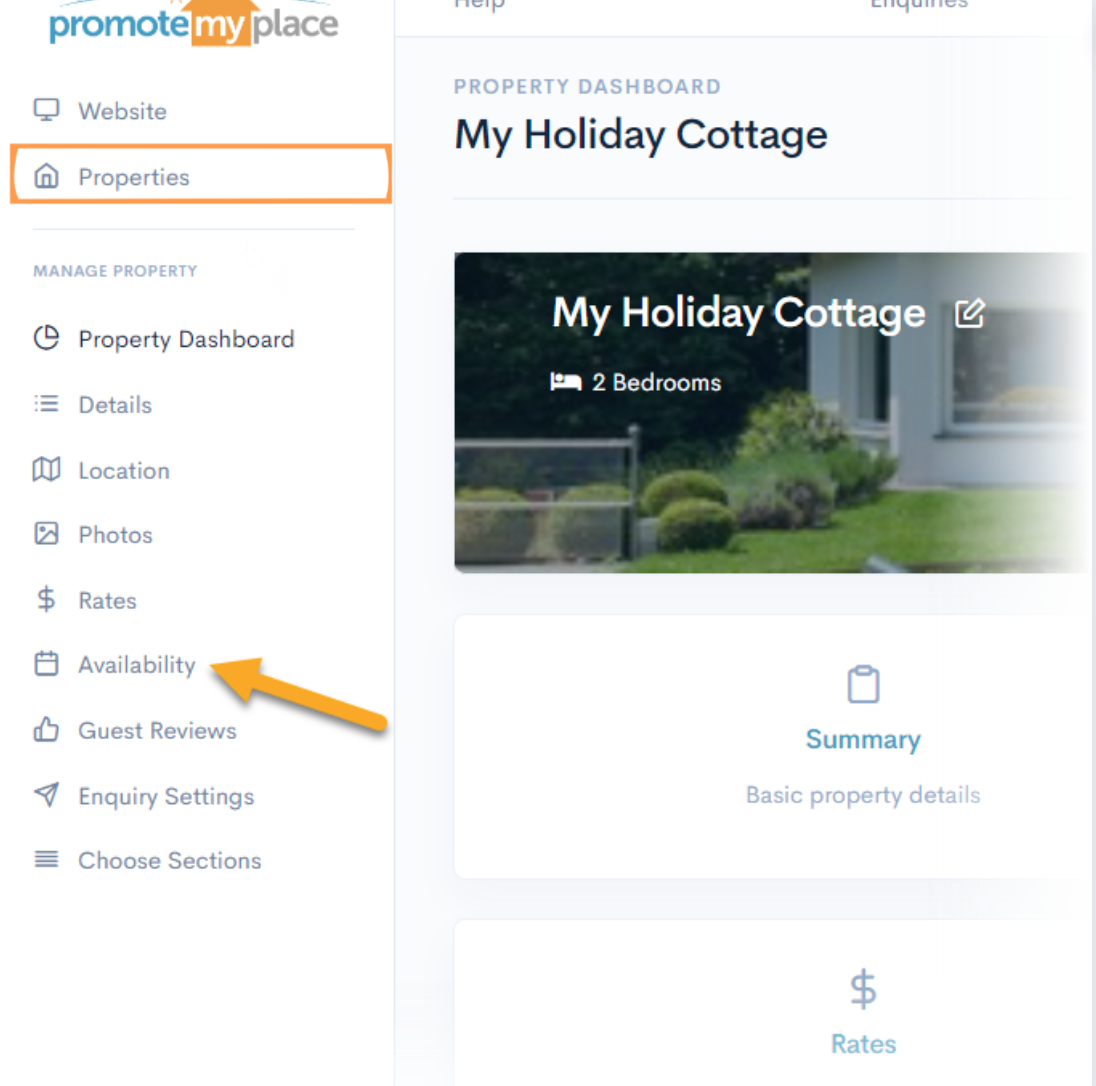Click the Rates card link
This screenshot has width=1096, height=1086.
tap(863, 1043)
